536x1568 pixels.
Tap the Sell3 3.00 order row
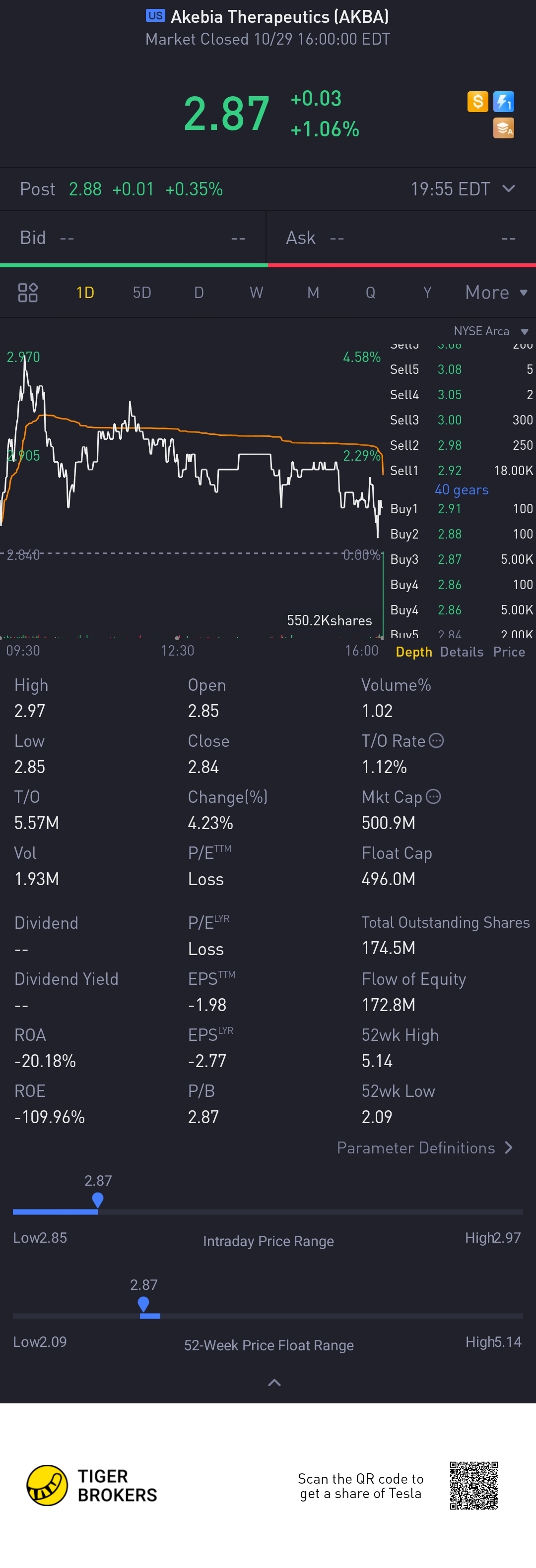[x=461, y=420]
